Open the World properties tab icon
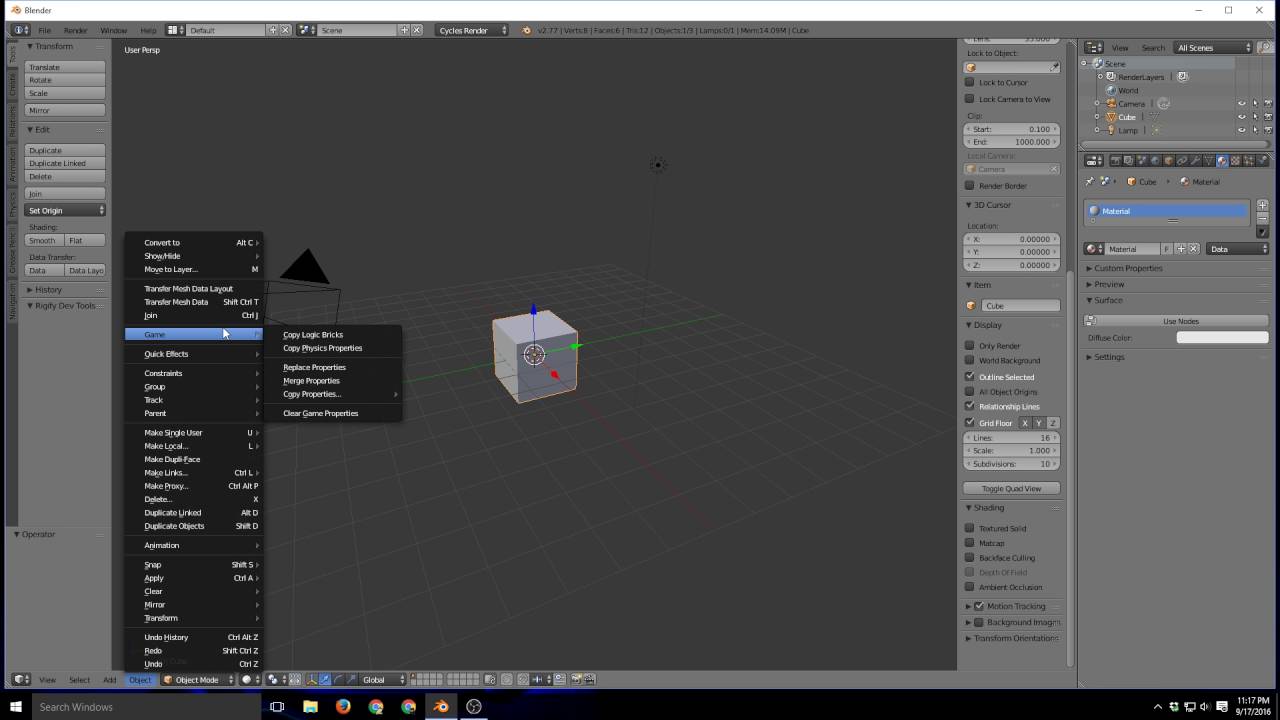1280x720 pixels. (1156, 161)
